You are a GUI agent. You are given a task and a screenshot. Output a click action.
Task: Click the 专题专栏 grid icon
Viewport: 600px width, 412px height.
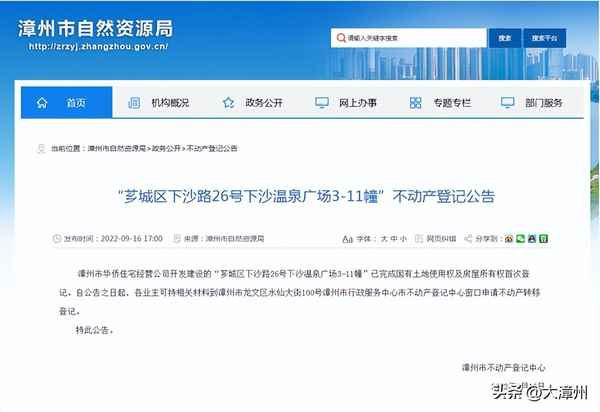(416, 103)
